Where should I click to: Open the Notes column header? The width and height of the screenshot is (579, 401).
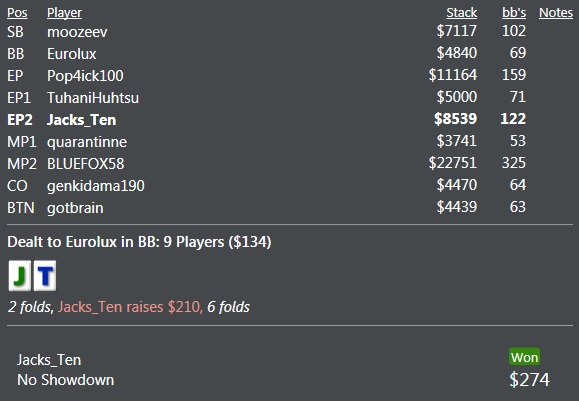point(556,13)
